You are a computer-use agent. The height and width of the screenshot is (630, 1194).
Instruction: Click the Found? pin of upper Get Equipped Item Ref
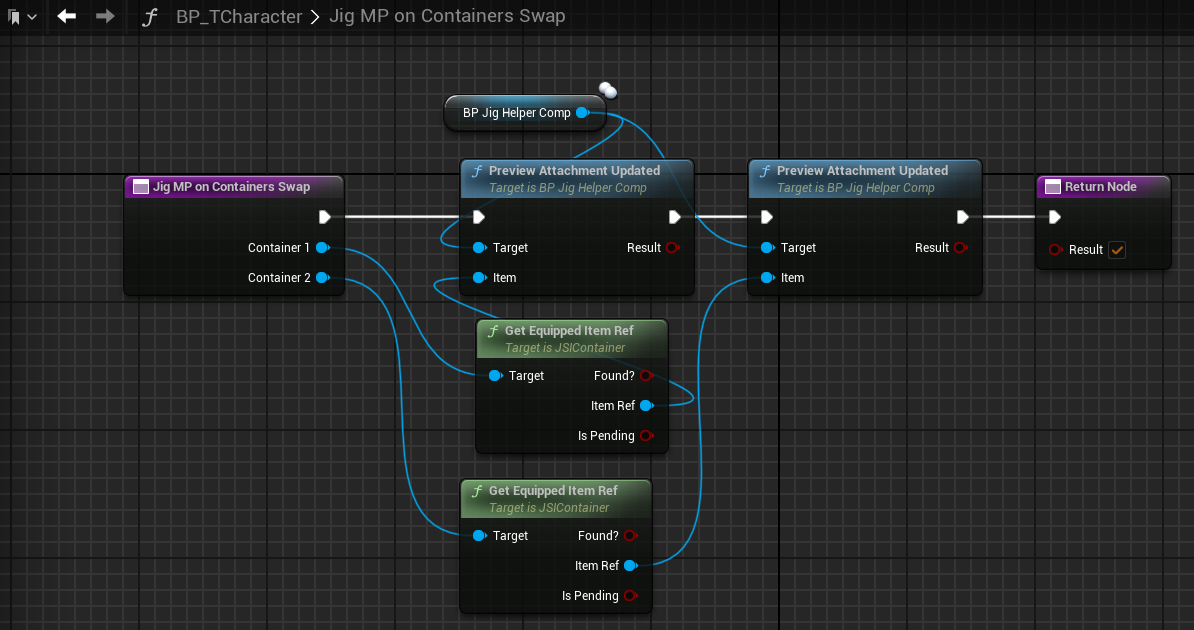[x=647, y=376]
